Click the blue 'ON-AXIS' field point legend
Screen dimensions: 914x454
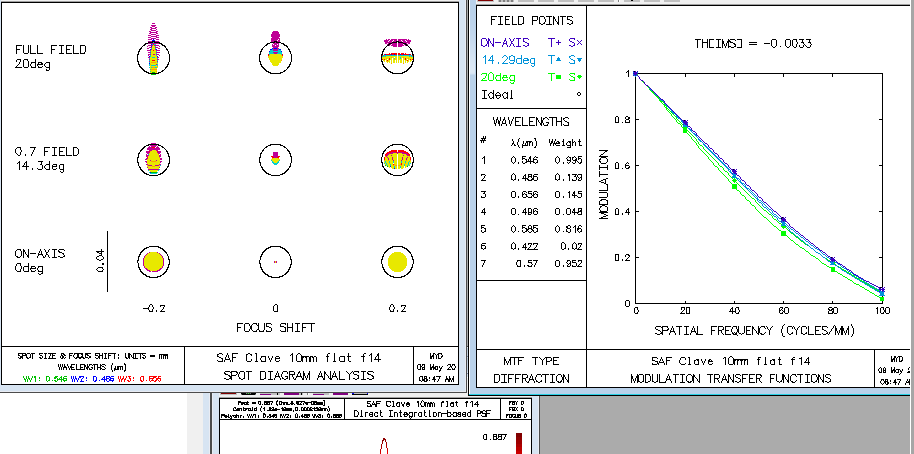pos(505,43)
